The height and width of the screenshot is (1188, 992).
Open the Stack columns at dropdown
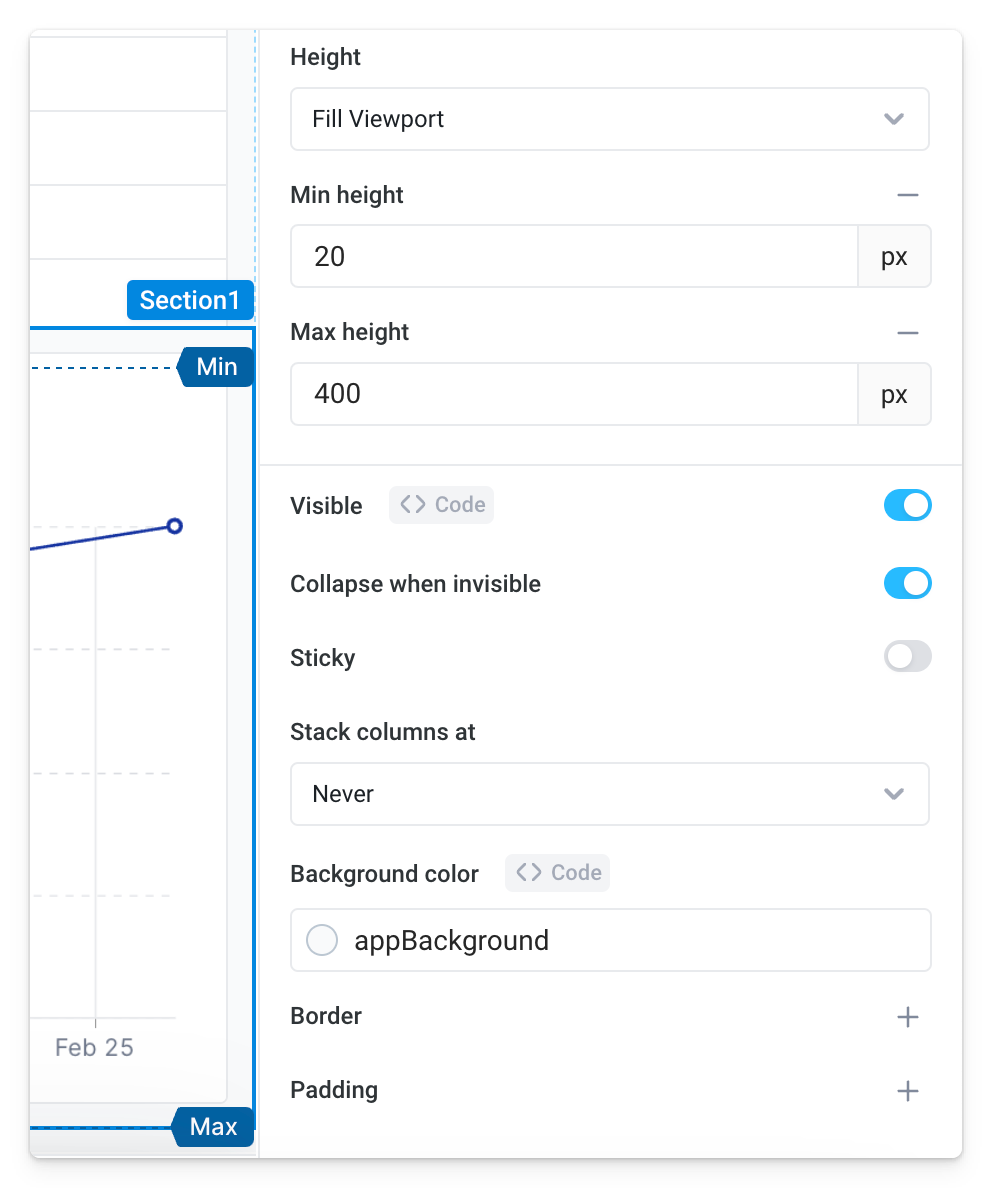click(x=610, y=793)
